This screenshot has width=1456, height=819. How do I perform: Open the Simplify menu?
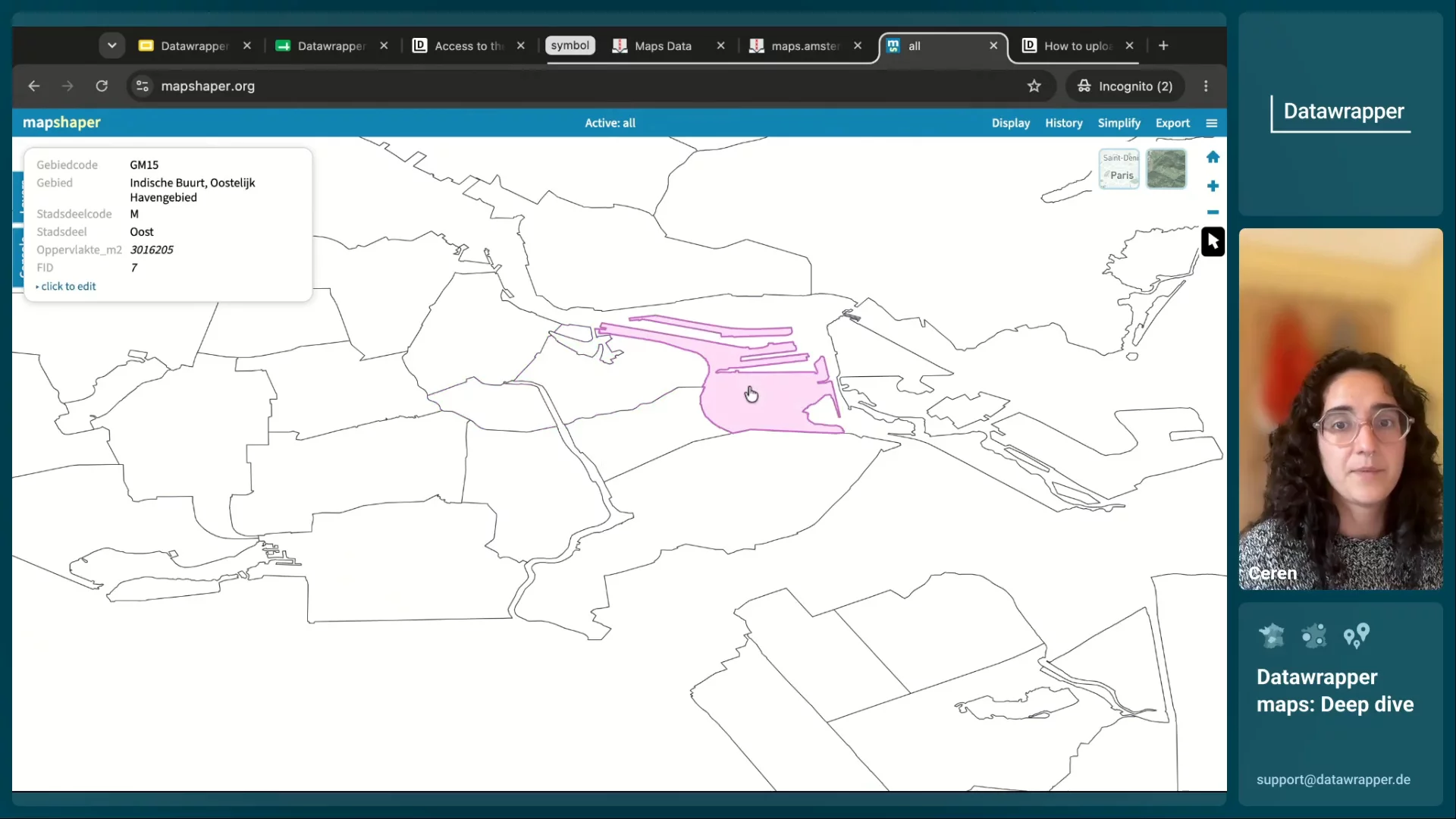pos(1119,123)
